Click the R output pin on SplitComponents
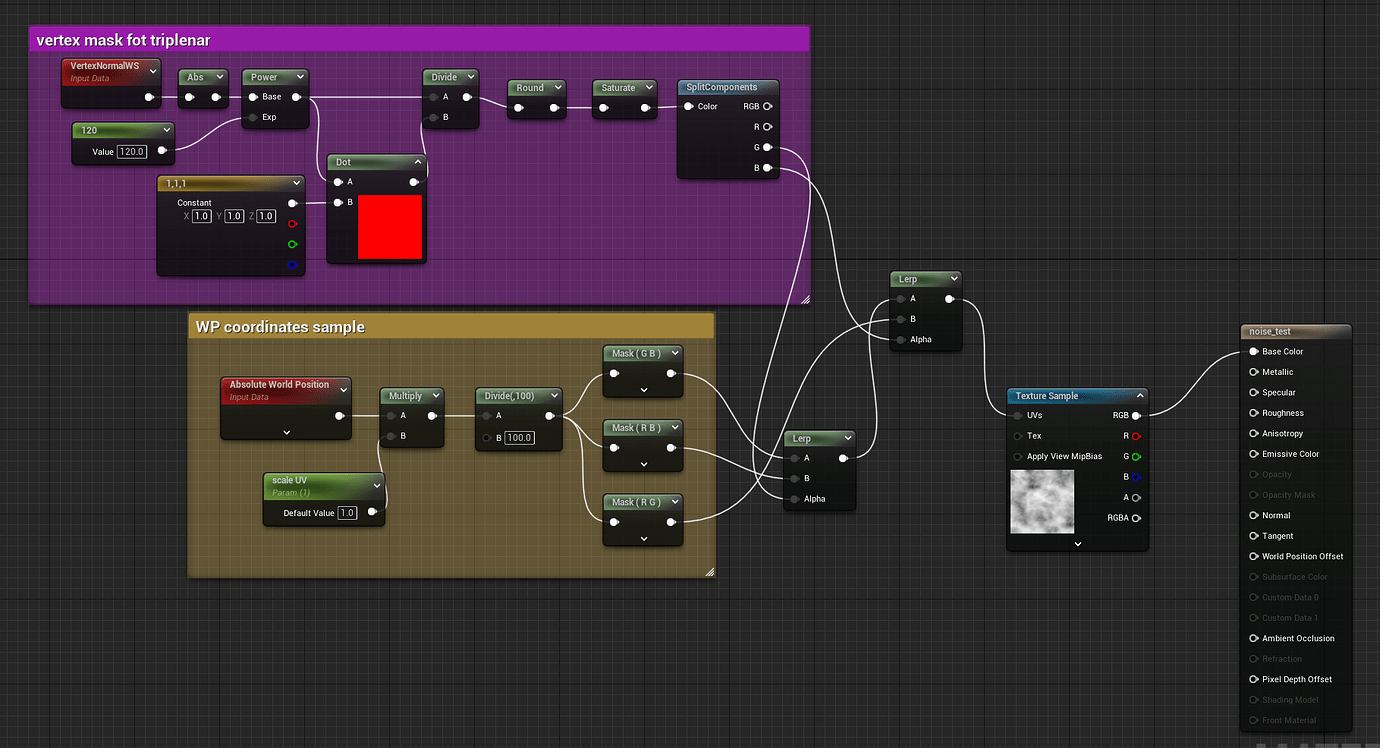This screenshot has width=1380, height=748. (x=768, y=127)
